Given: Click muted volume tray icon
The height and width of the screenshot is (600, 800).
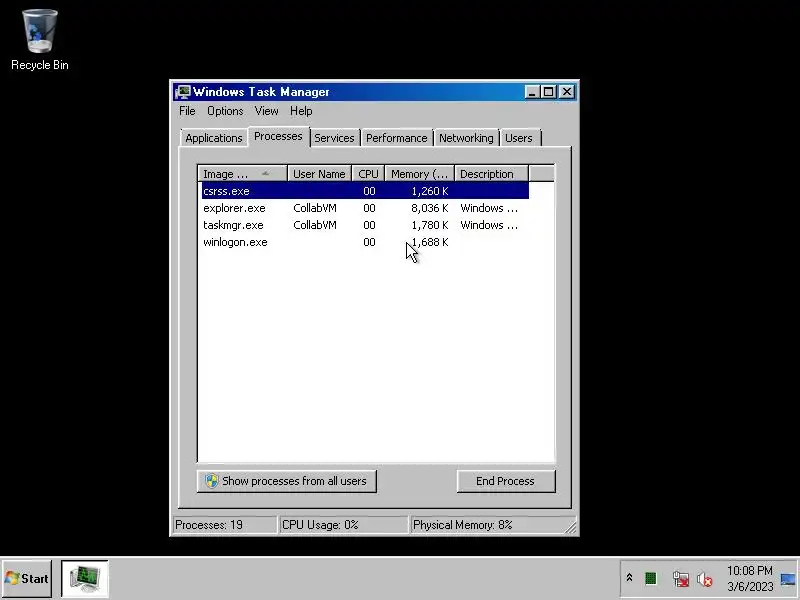Looking at the screenshot, I should [x=705, y=579].
